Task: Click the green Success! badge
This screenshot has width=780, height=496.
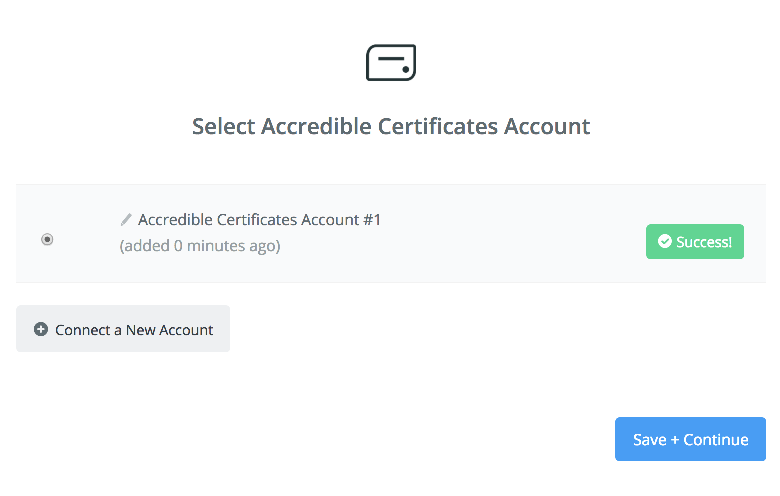Action: 695,241
